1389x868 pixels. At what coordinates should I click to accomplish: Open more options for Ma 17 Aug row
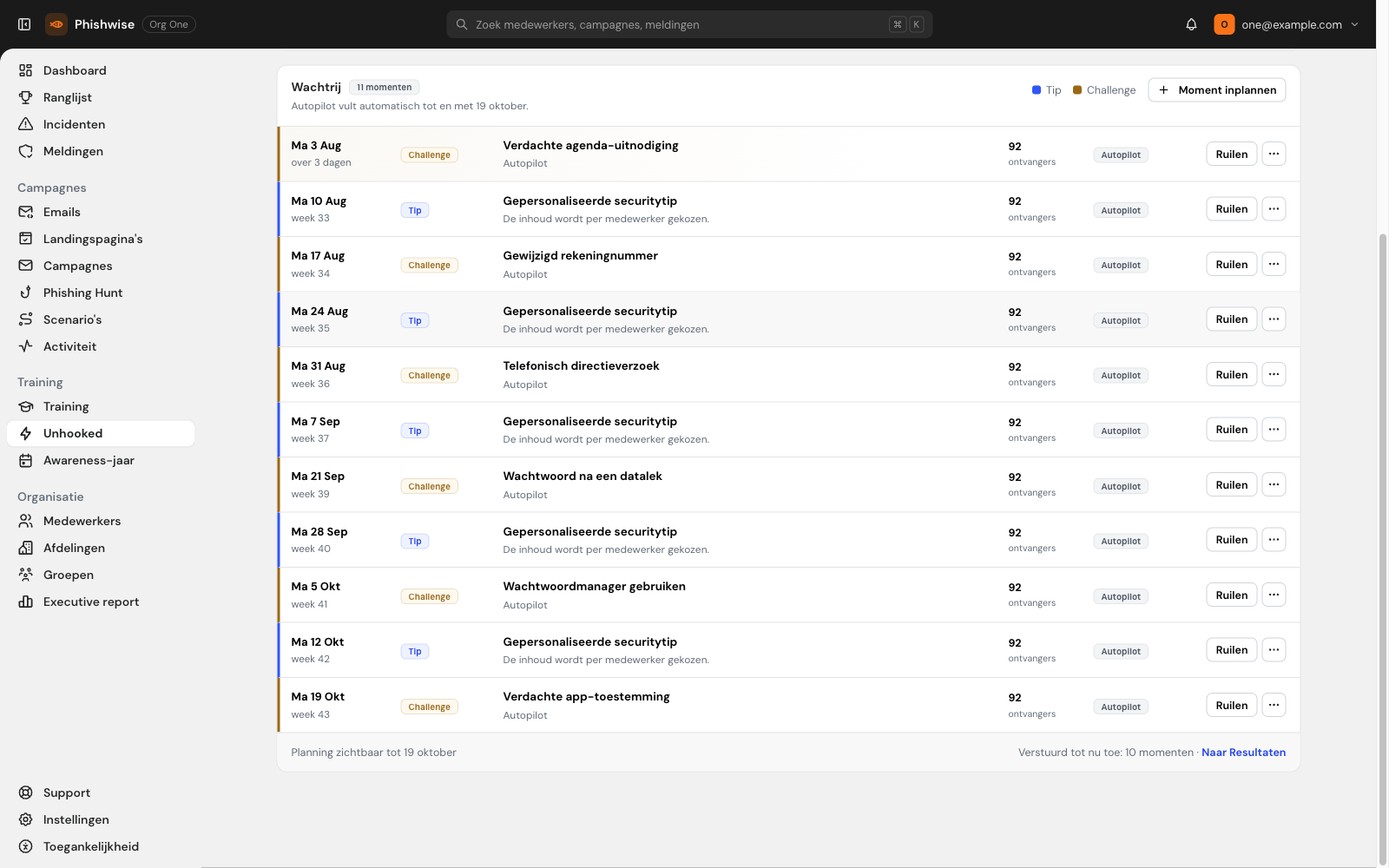1274,264
